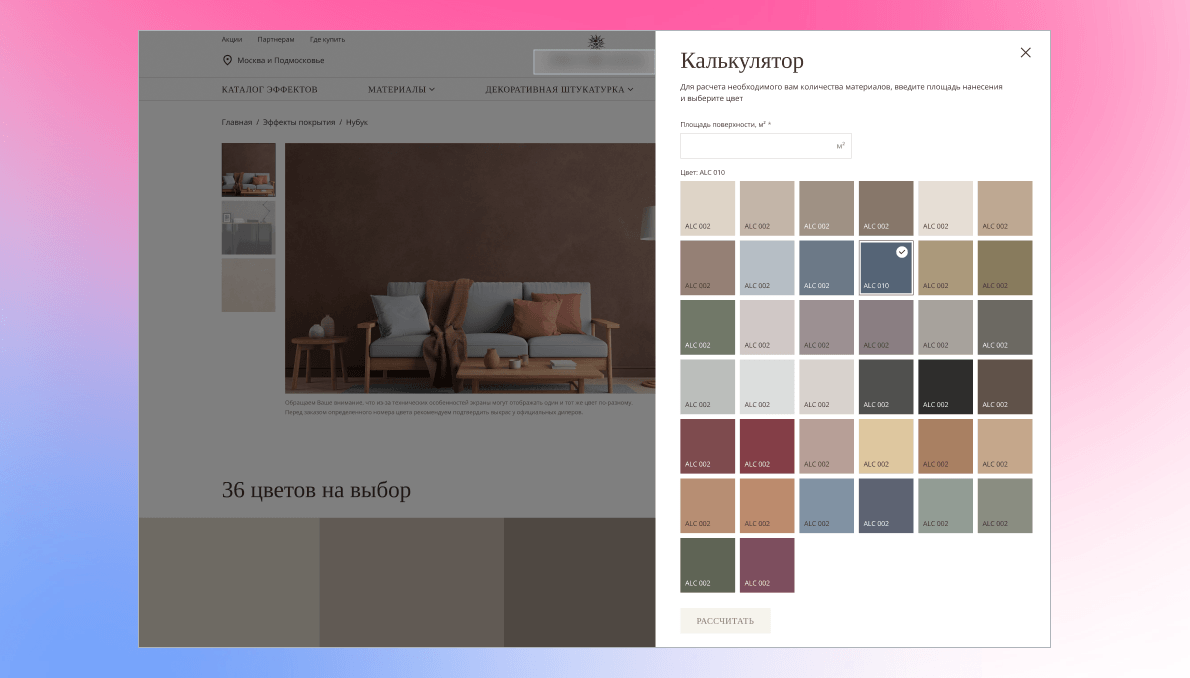
Task: Click the Калькулятор heading
Action: click(x=741, y=61)
